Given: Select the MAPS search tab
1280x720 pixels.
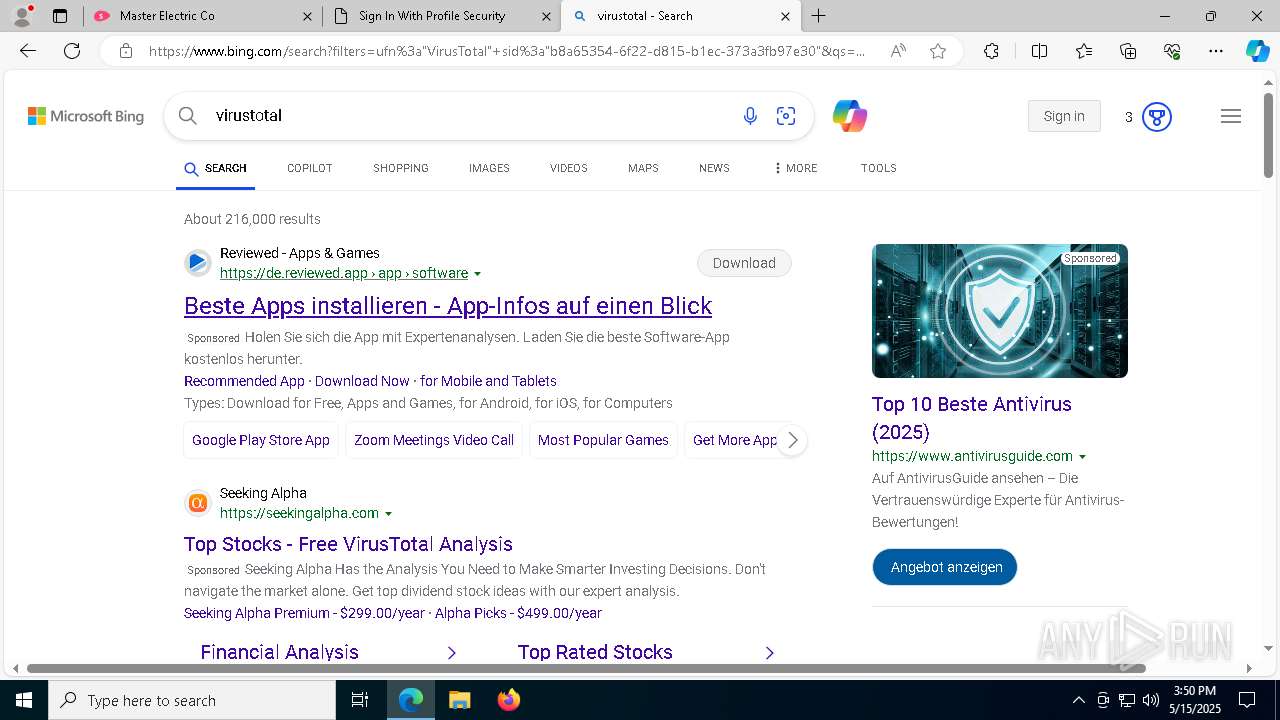Looking at the screenshot, I should click(x=643, y=168).
